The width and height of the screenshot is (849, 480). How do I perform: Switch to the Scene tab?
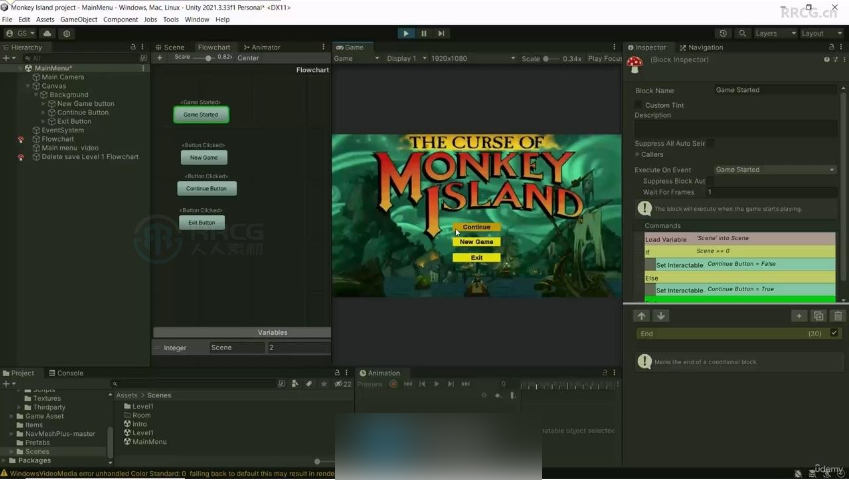point(171,48)
